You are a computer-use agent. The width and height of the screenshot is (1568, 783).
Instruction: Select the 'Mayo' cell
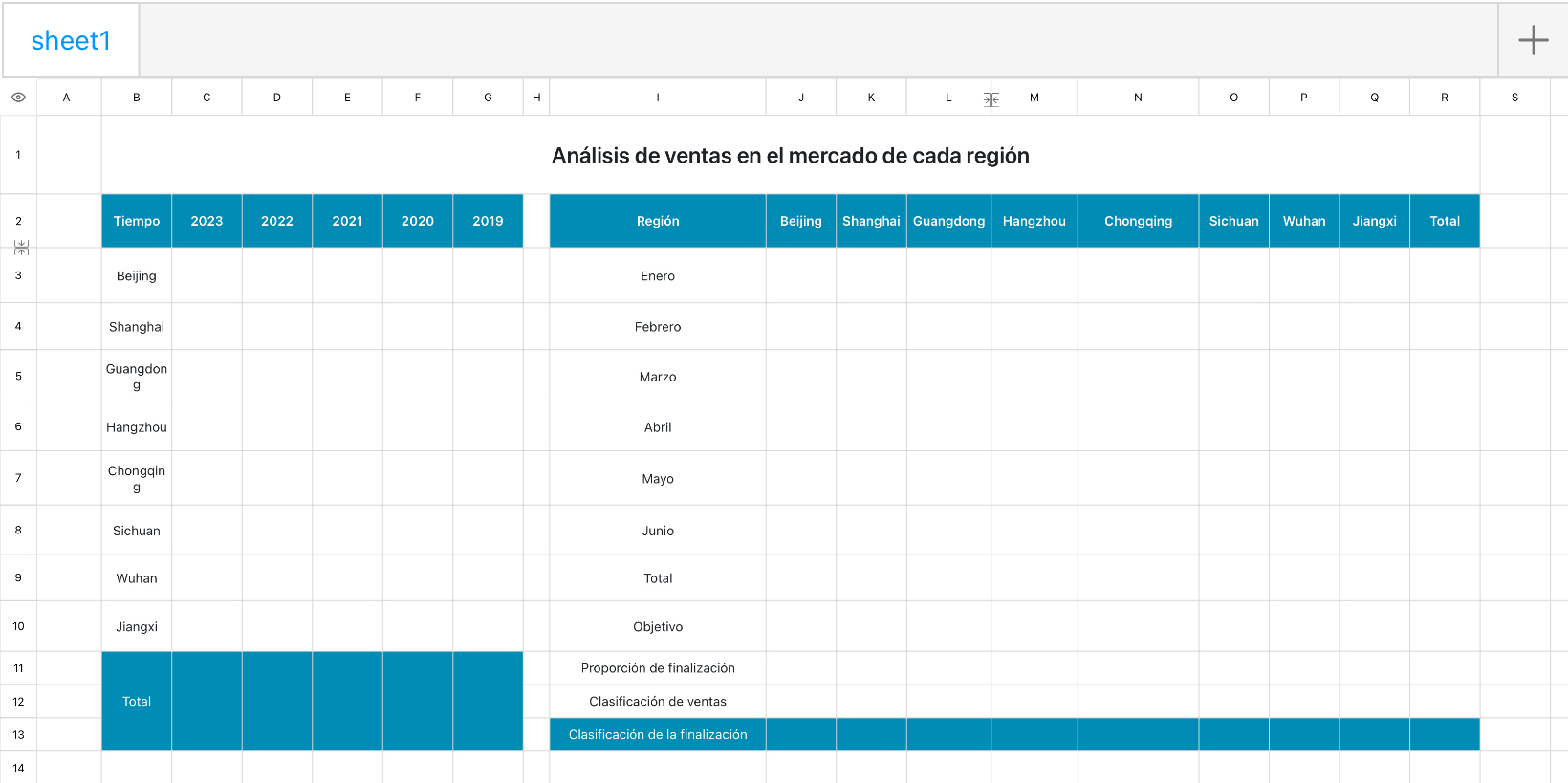(x=658, y=478)
